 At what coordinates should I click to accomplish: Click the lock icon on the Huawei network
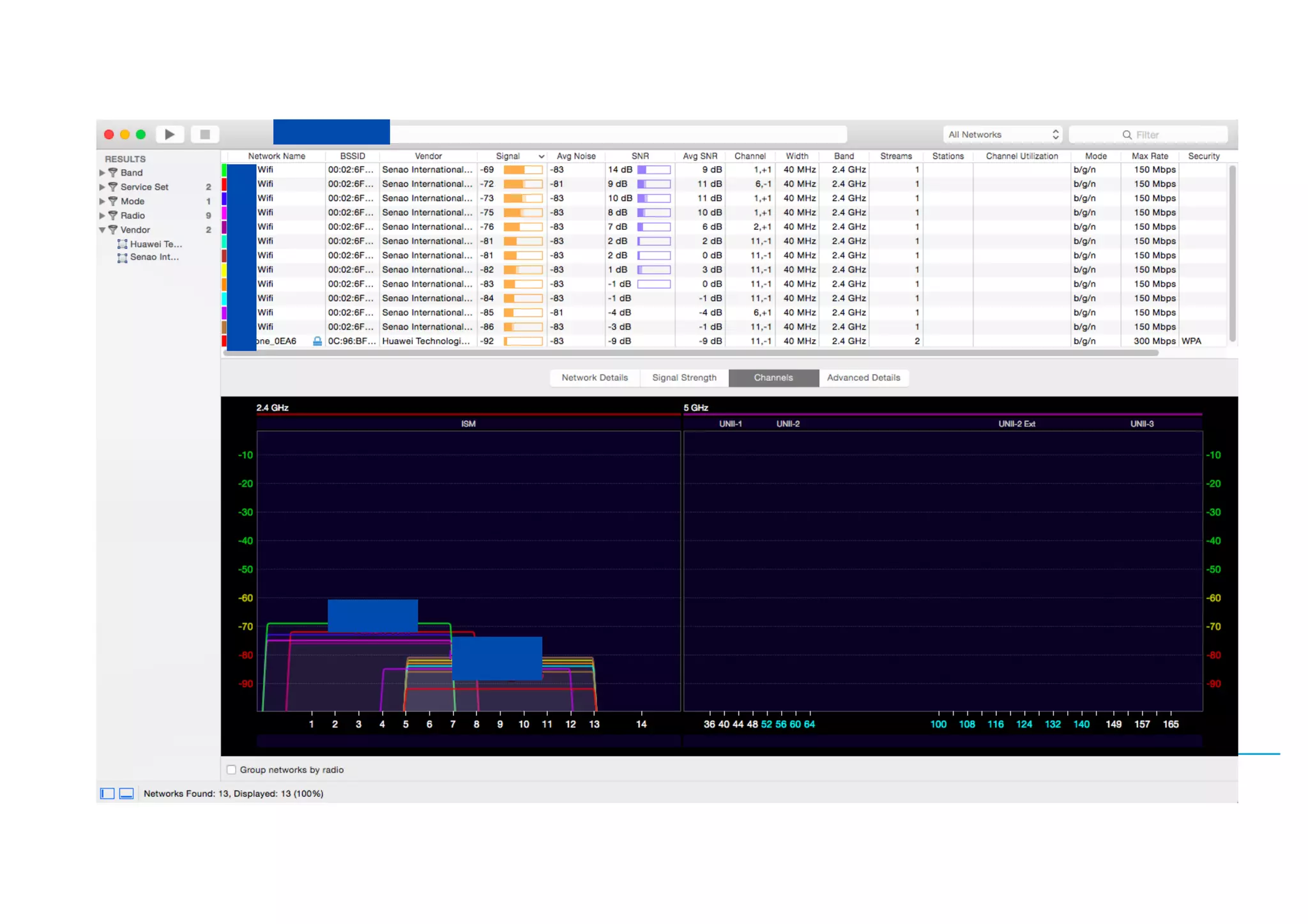pyautogui.click(x=317, y=341)
